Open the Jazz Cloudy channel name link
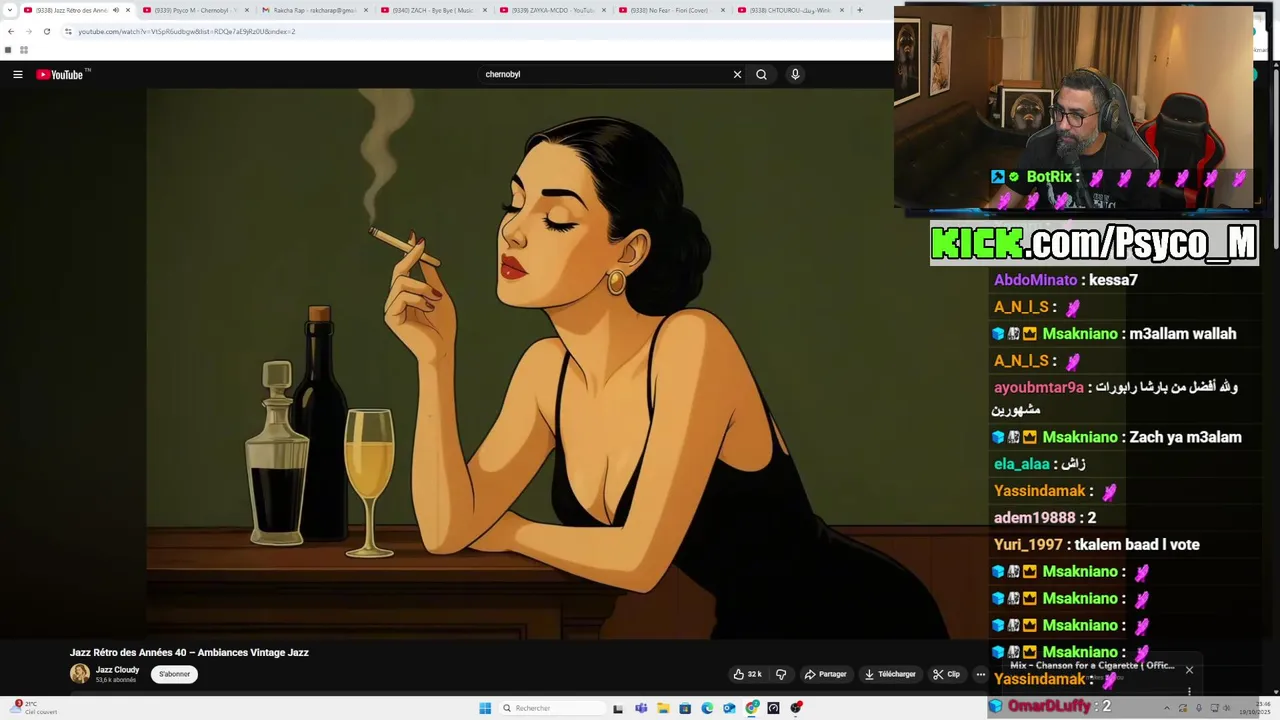Image resolution: width=1280 pixels, height=720 pixels. 117,670
